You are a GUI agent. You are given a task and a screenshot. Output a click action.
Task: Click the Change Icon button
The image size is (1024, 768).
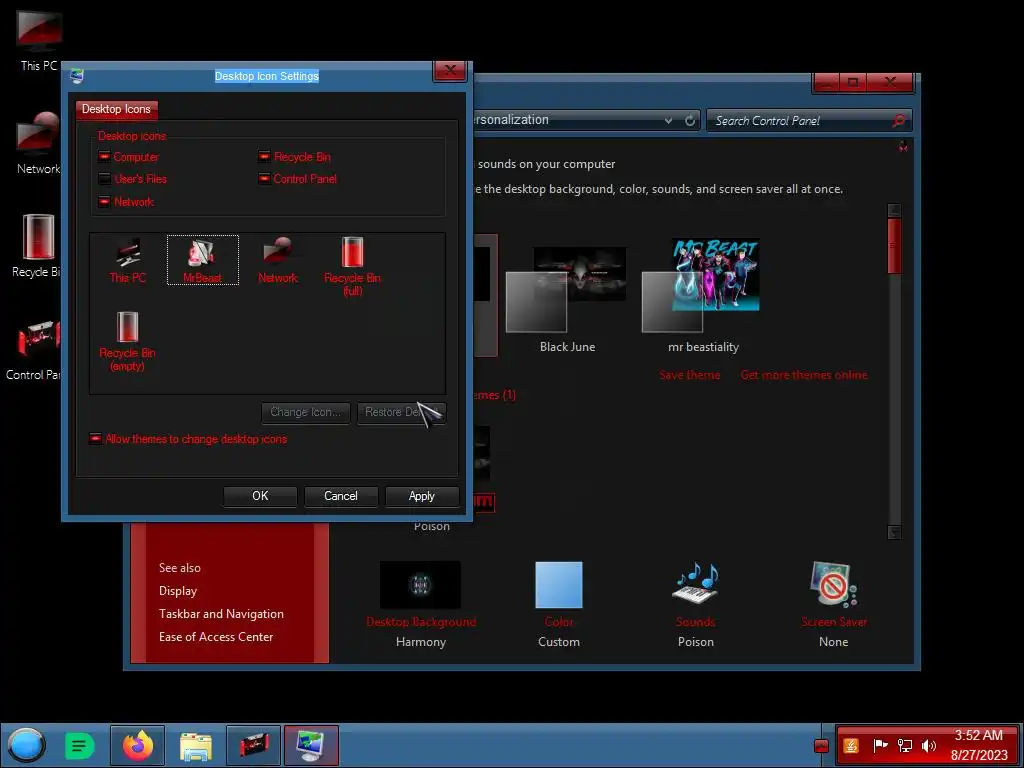(x=306, y=413)
